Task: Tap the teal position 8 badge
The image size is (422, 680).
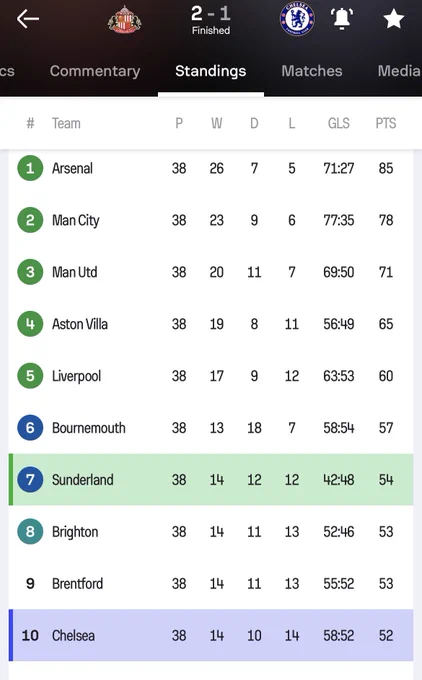Action: click(x=30, y=531)
